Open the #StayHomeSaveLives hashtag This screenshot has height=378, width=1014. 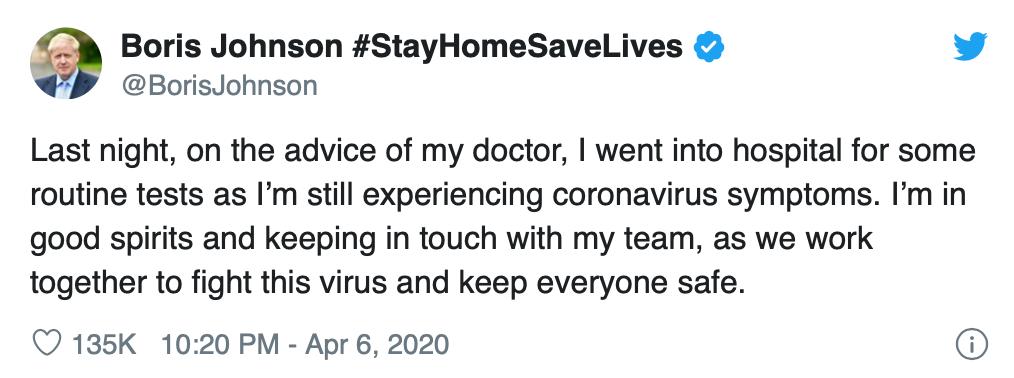(517, 47)
